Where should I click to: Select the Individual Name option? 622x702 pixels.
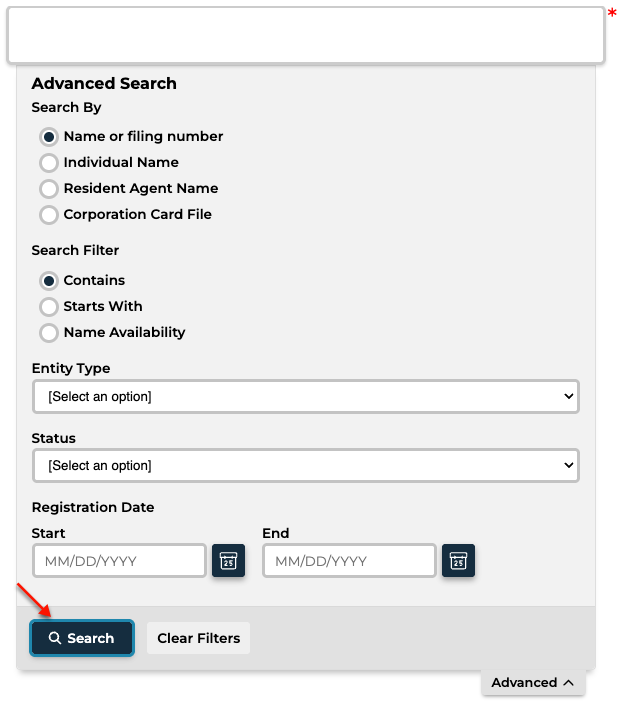(x=49, y=163)
